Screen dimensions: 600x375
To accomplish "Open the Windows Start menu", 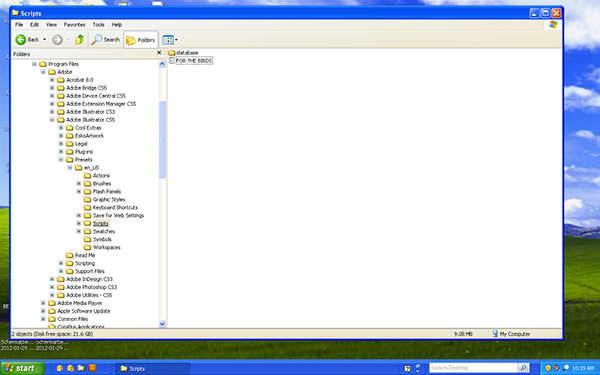I will [x=22, y=368].
